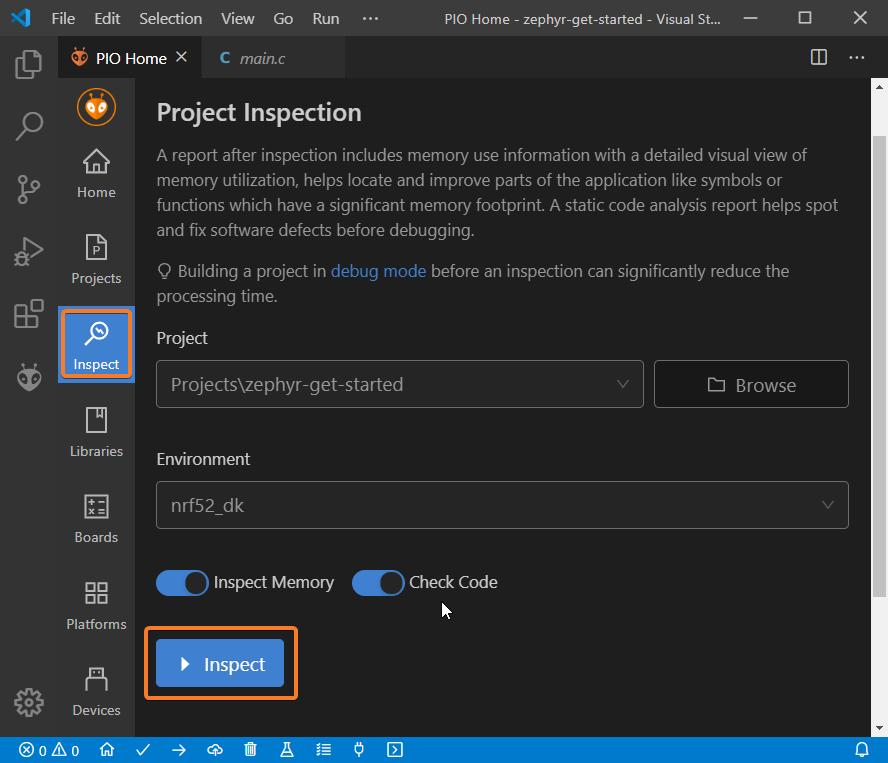The height and width of the screenshot is (763, 888).
Task: Open the Selection menu
Action: click(x=170, y=19)
